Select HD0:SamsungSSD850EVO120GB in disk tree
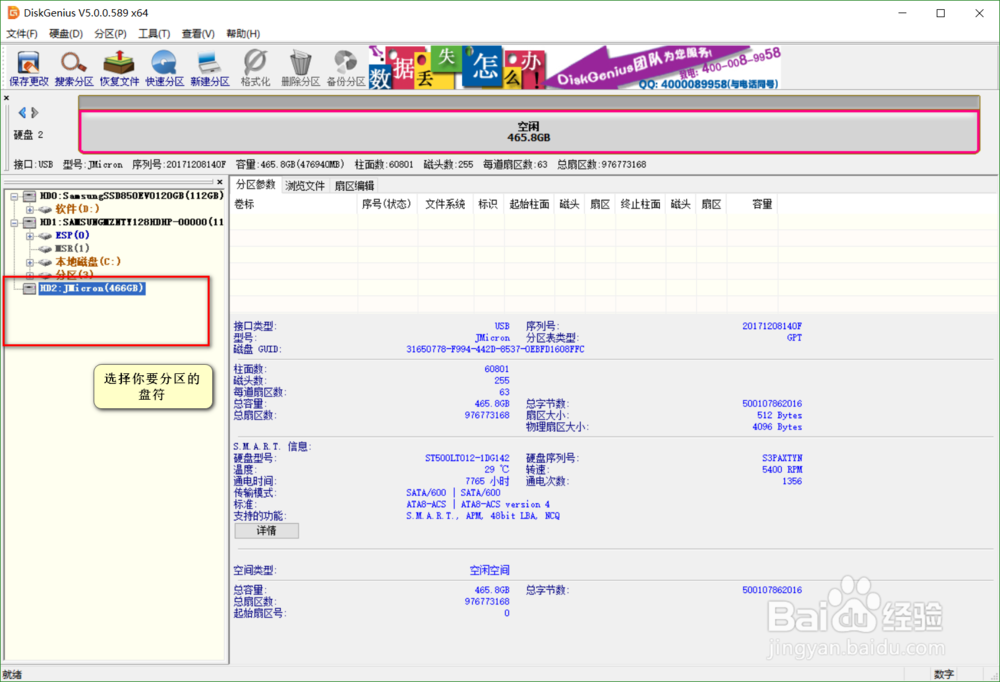This screenshot has height=682, width=1000. 131,196
